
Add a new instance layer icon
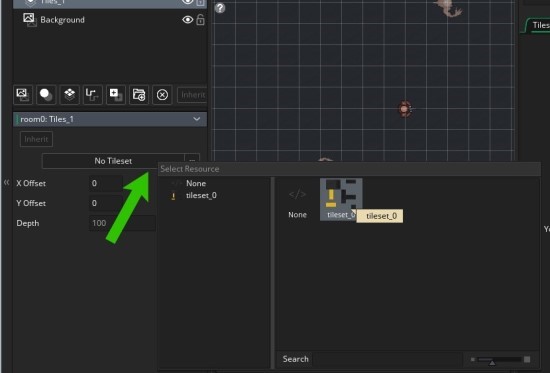(x=46, y=94)
